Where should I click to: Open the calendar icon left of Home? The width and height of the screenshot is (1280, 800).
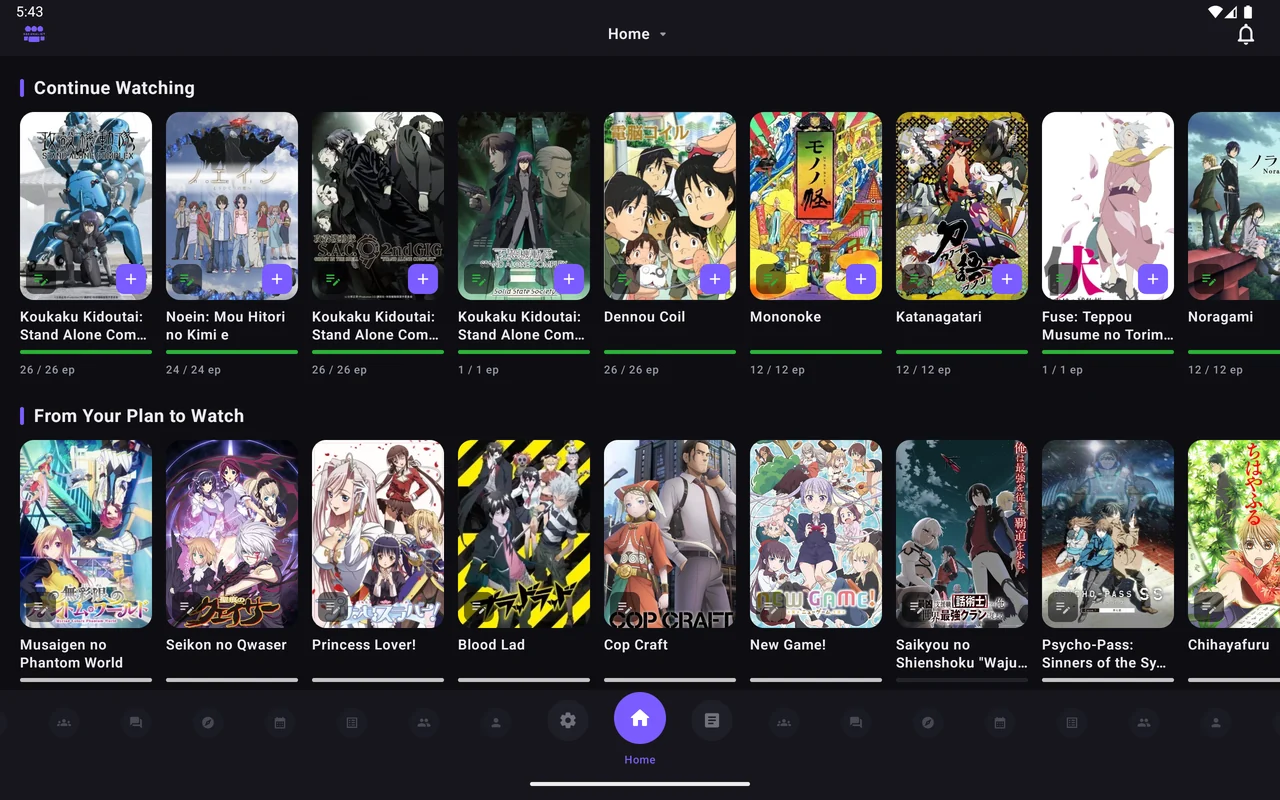(x=280, y=722)
